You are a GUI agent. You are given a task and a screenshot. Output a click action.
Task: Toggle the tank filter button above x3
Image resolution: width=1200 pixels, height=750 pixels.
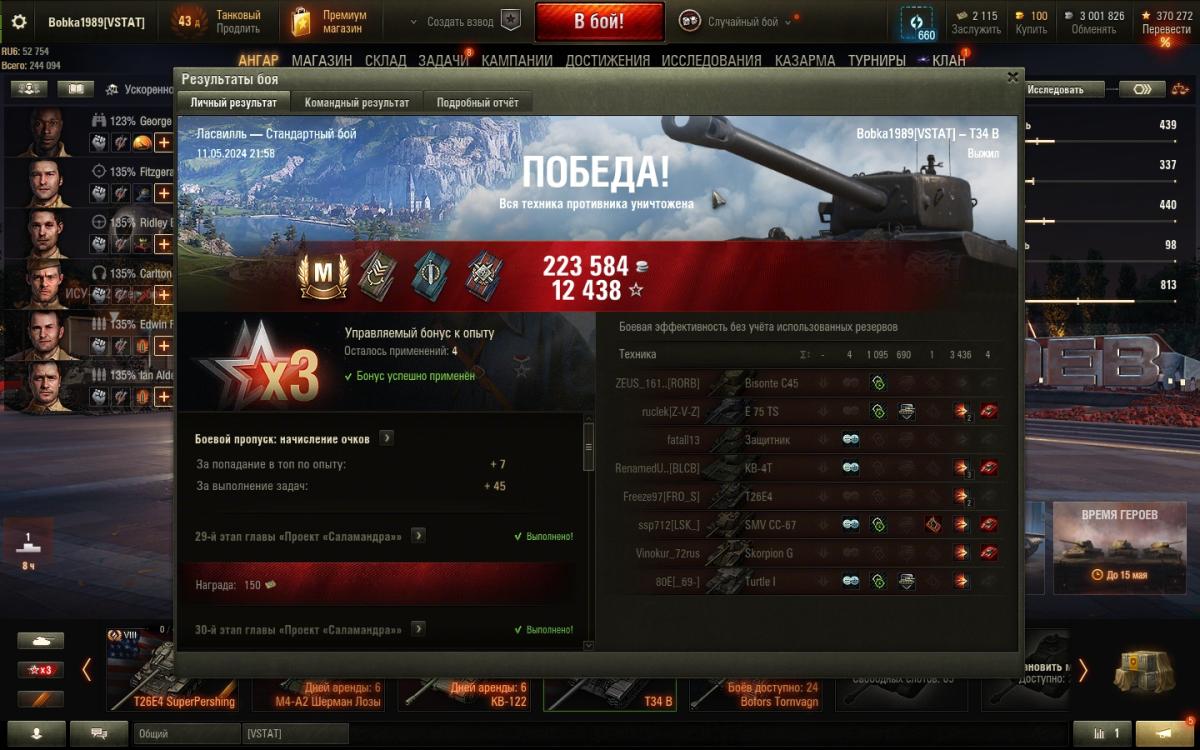41,641
